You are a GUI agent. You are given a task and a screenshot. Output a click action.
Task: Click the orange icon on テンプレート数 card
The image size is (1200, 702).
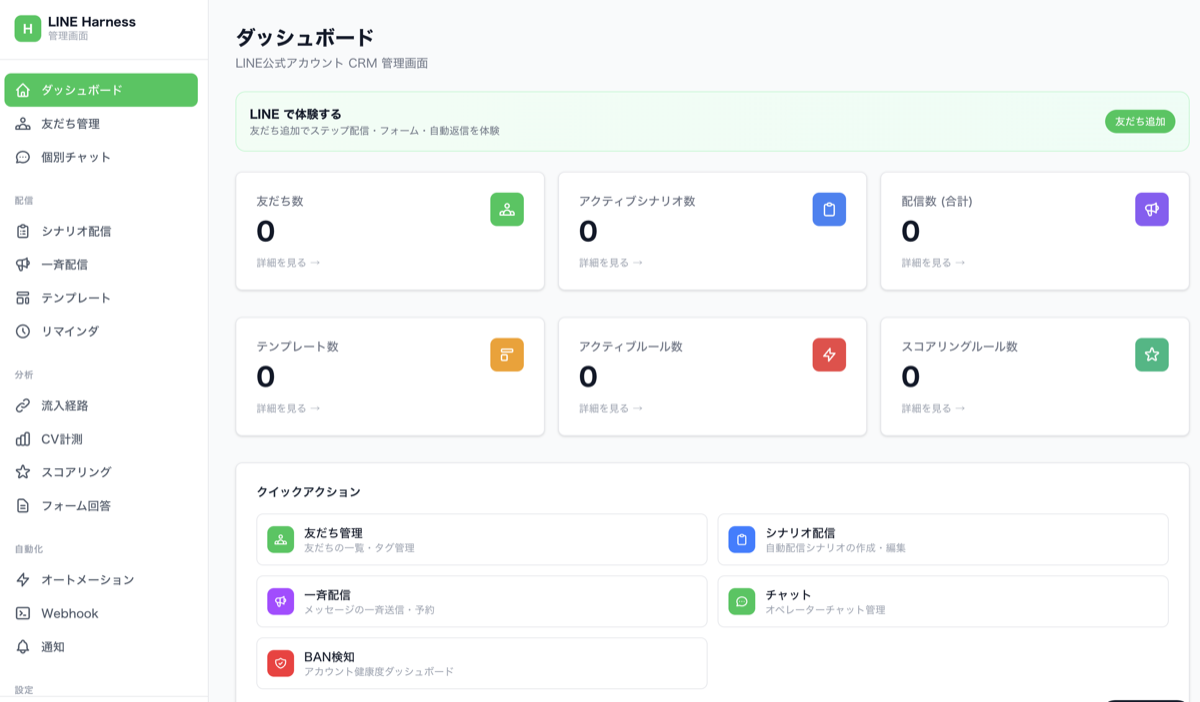(x=507, y=354)
